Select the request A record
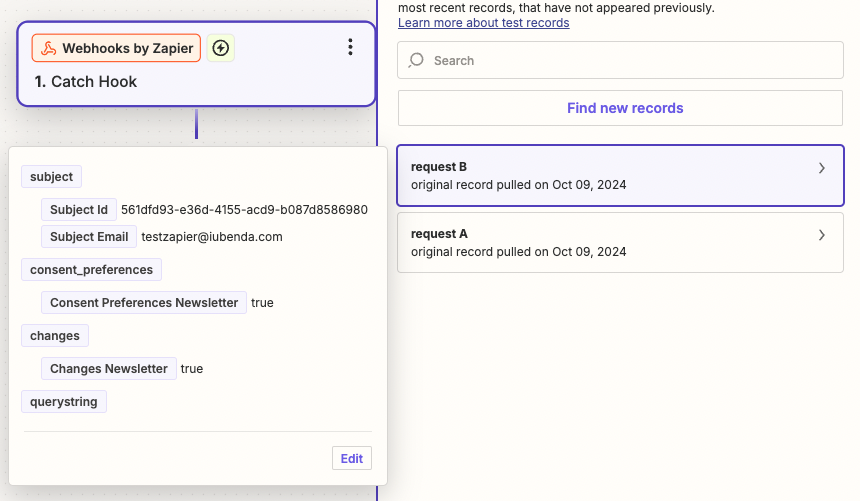The height and width of the screenshot is (501, 860). [600, 242]
